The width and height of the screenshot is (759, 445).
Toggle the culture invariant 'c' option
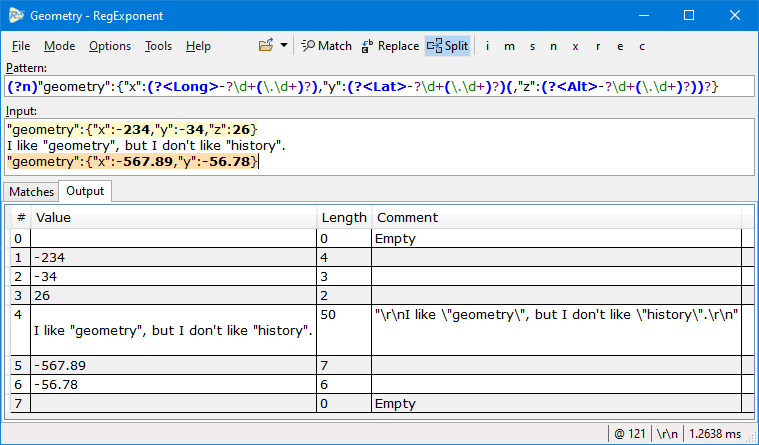point(642,46)
